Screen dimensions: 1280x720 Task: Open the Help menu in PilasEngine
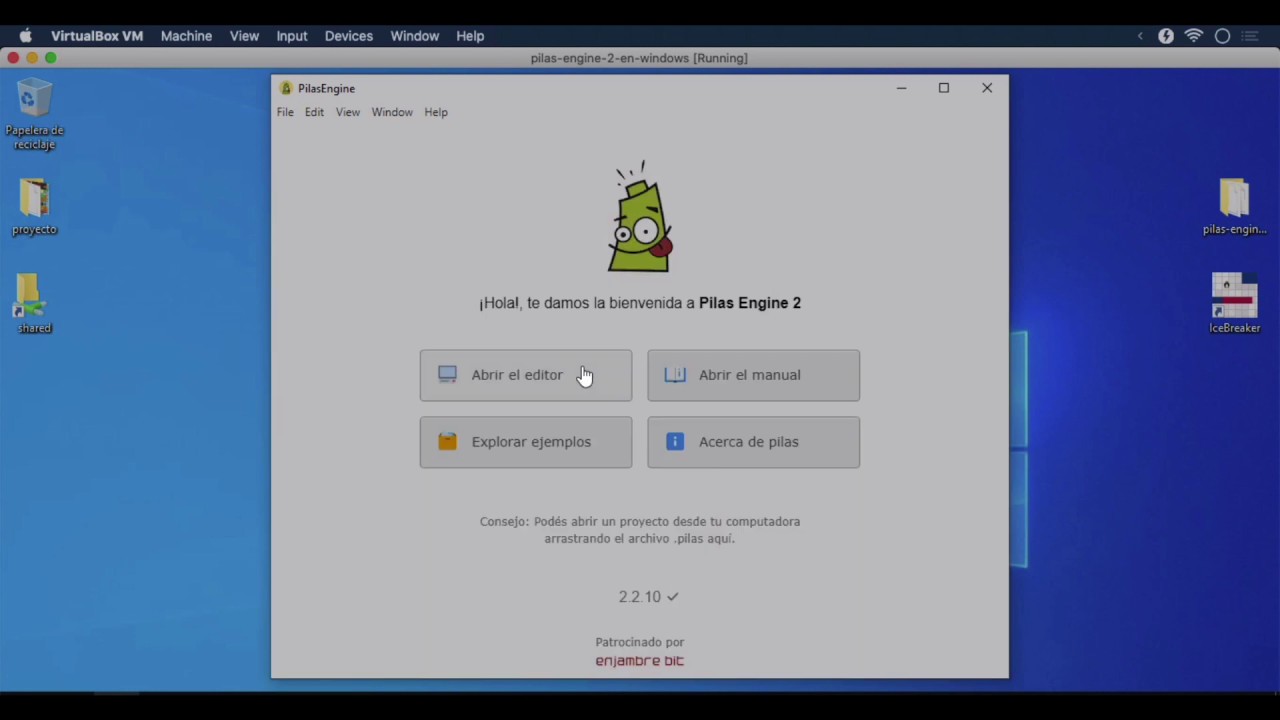[x=436, y=112]
